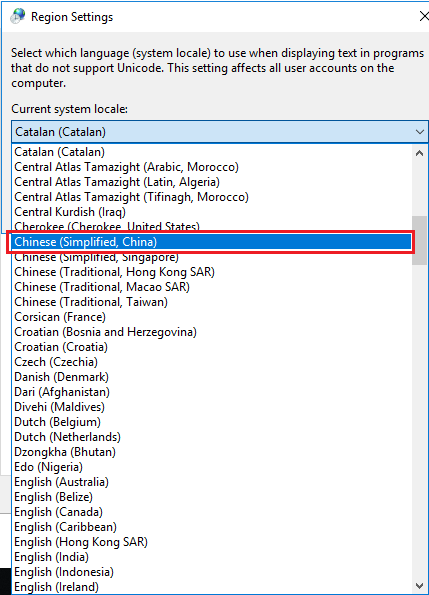
Task: Pick English (Canada) from the list
Action: [x=212, y=512]
